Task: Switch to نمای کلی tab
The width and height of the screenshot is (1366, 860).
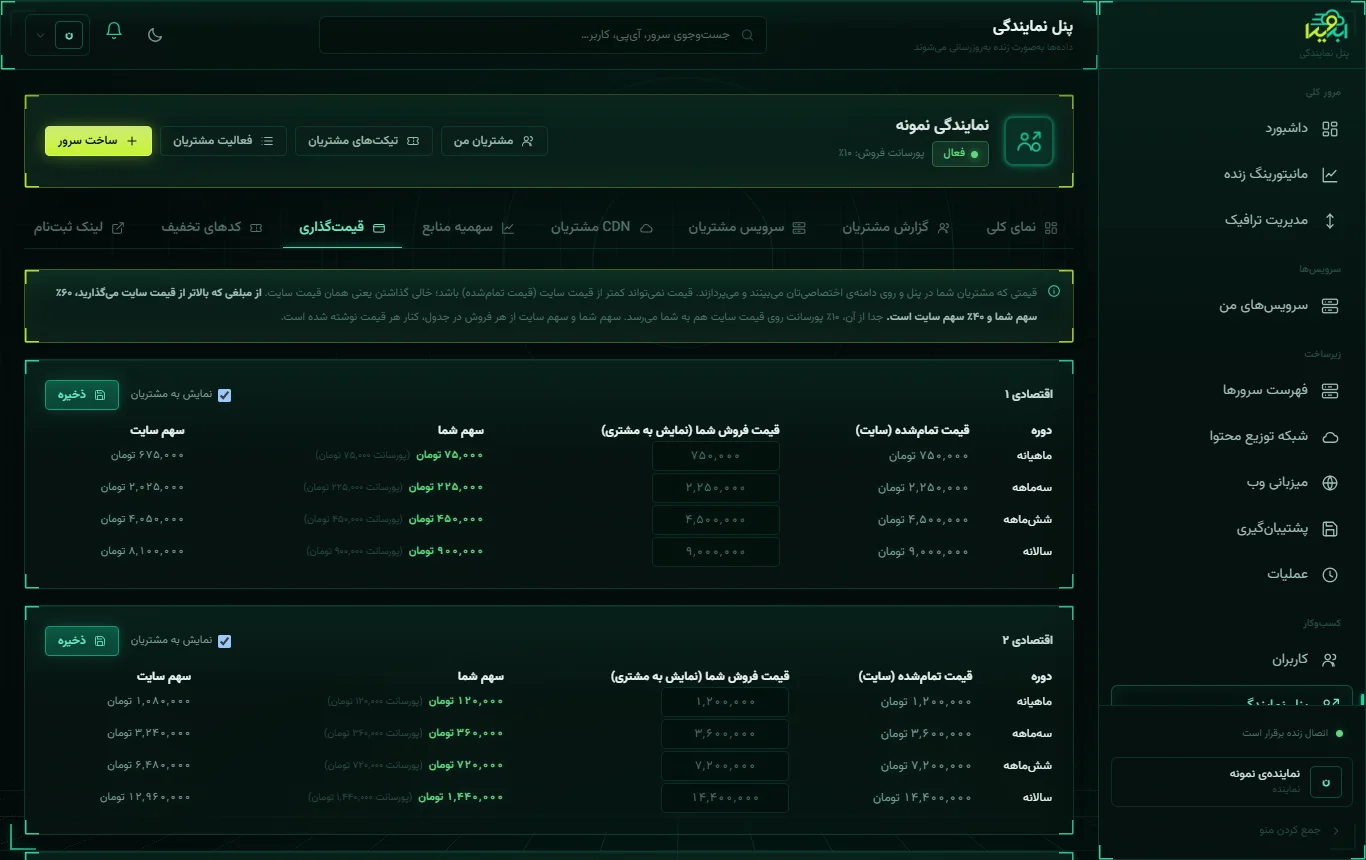Action: (1021, 228)
